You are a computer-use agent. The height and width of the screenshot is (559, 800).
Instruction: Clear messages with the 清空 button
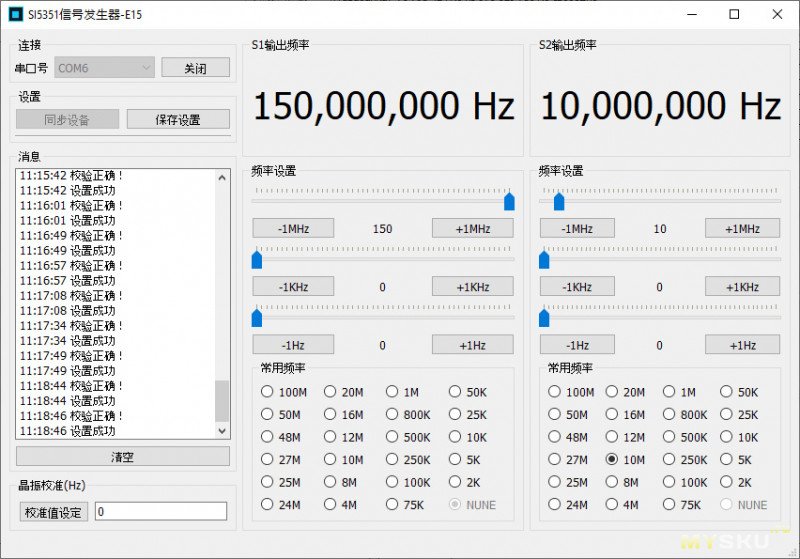coord(122,456)
